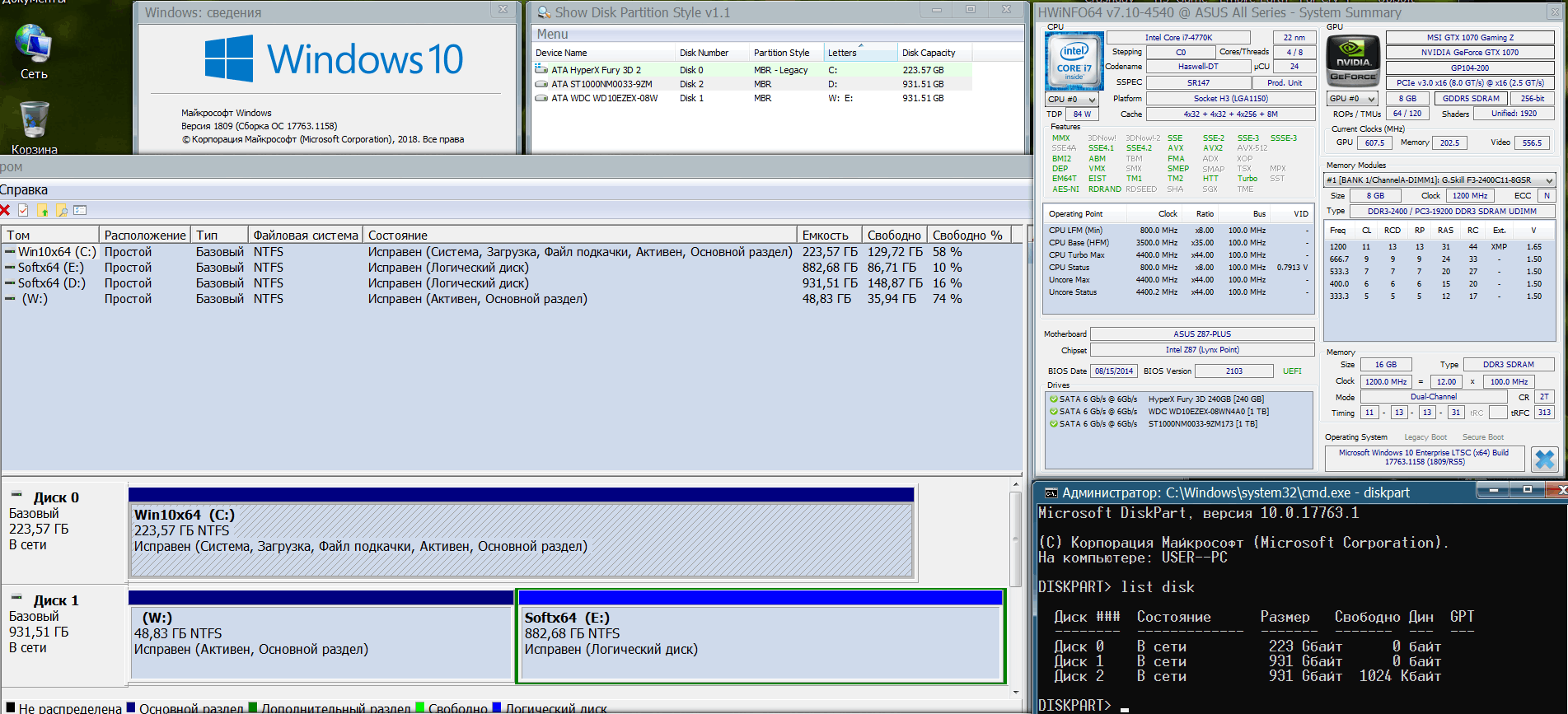This screenshot has width=1568, height=714.
Task: Click the volume icon next to Softx64 (E:) row
Action: [10, 268]
